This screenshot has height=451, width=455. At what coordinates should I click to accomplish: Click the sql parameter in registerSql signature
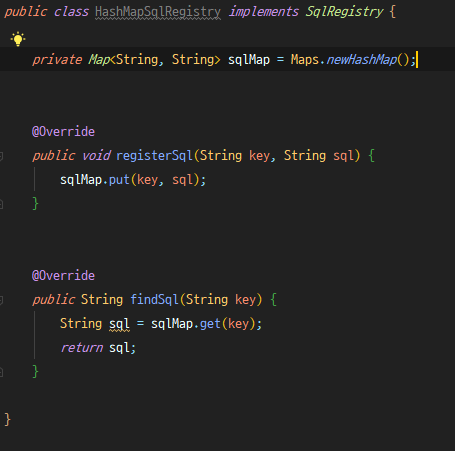pos(343,156)
